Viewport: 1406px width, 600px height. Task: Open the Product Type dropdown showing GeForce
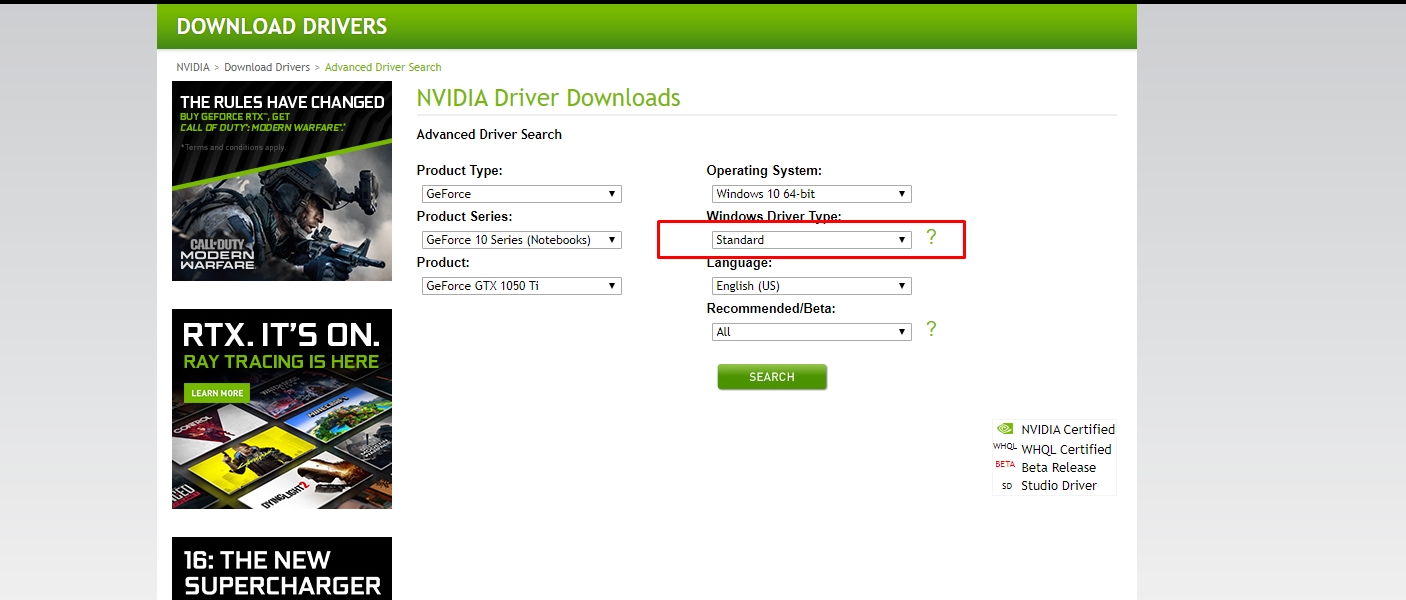521,194
